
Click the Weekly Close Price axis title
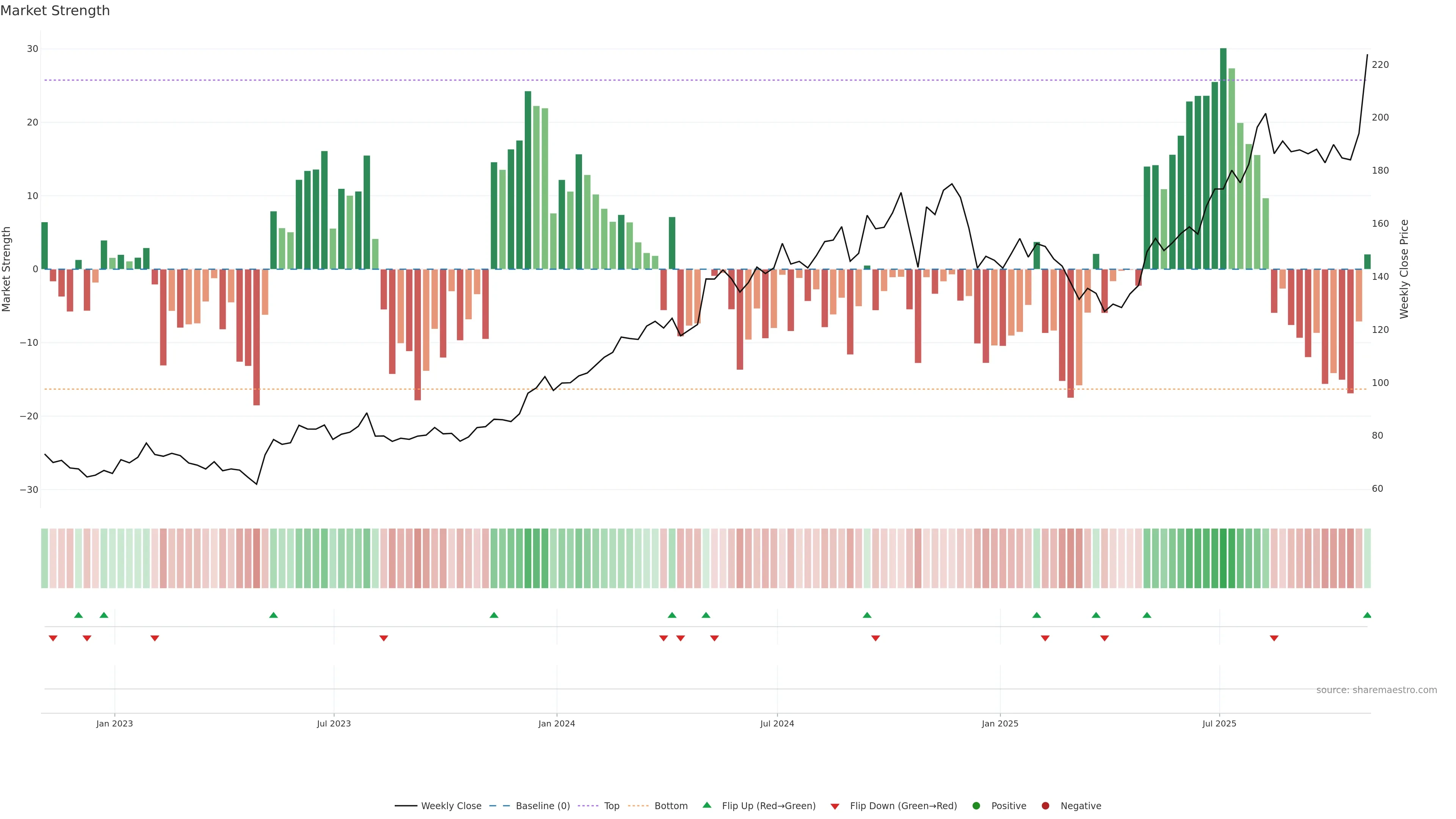click(1404, 269)
